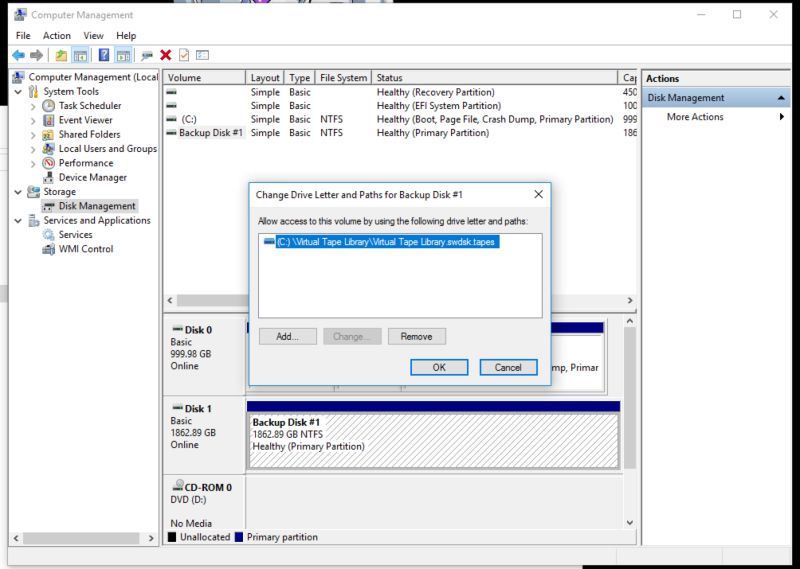800x569 pixels.
Task: Collapse the Disk Management actions section arrow
Action: point(781,98)
